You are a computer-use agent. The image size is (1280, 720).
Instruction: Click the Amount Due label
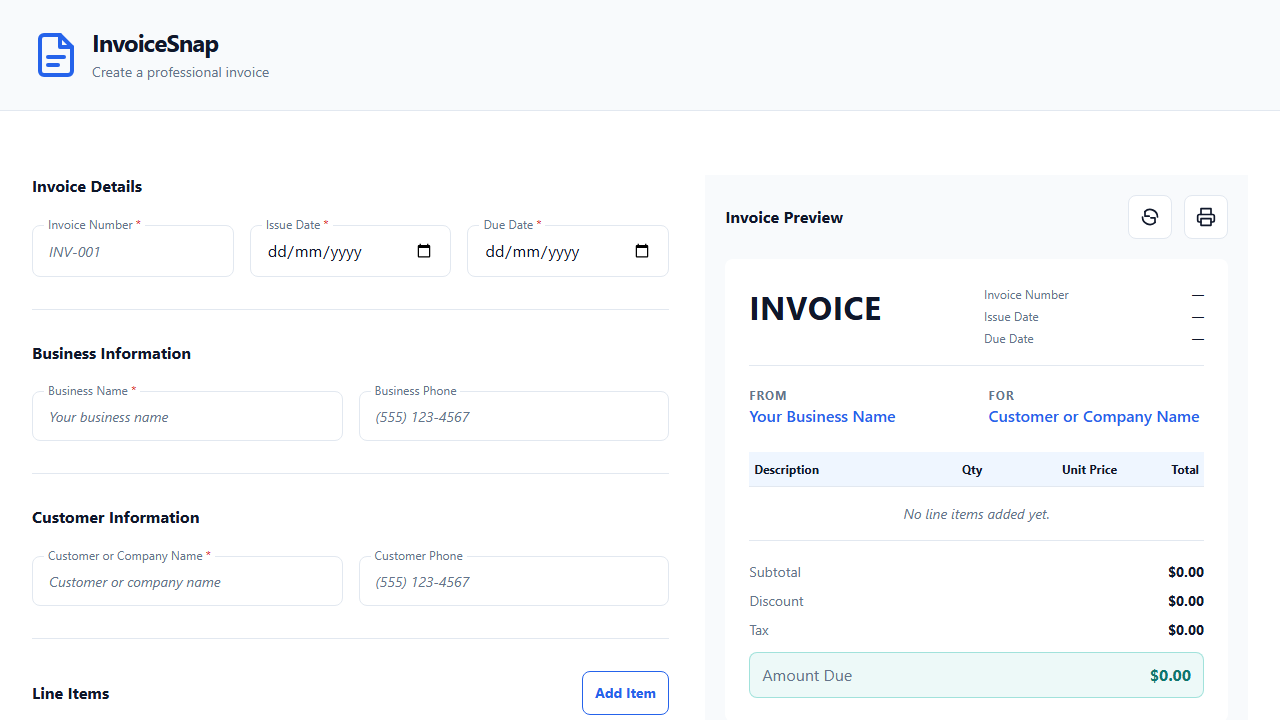pos(807,676)
